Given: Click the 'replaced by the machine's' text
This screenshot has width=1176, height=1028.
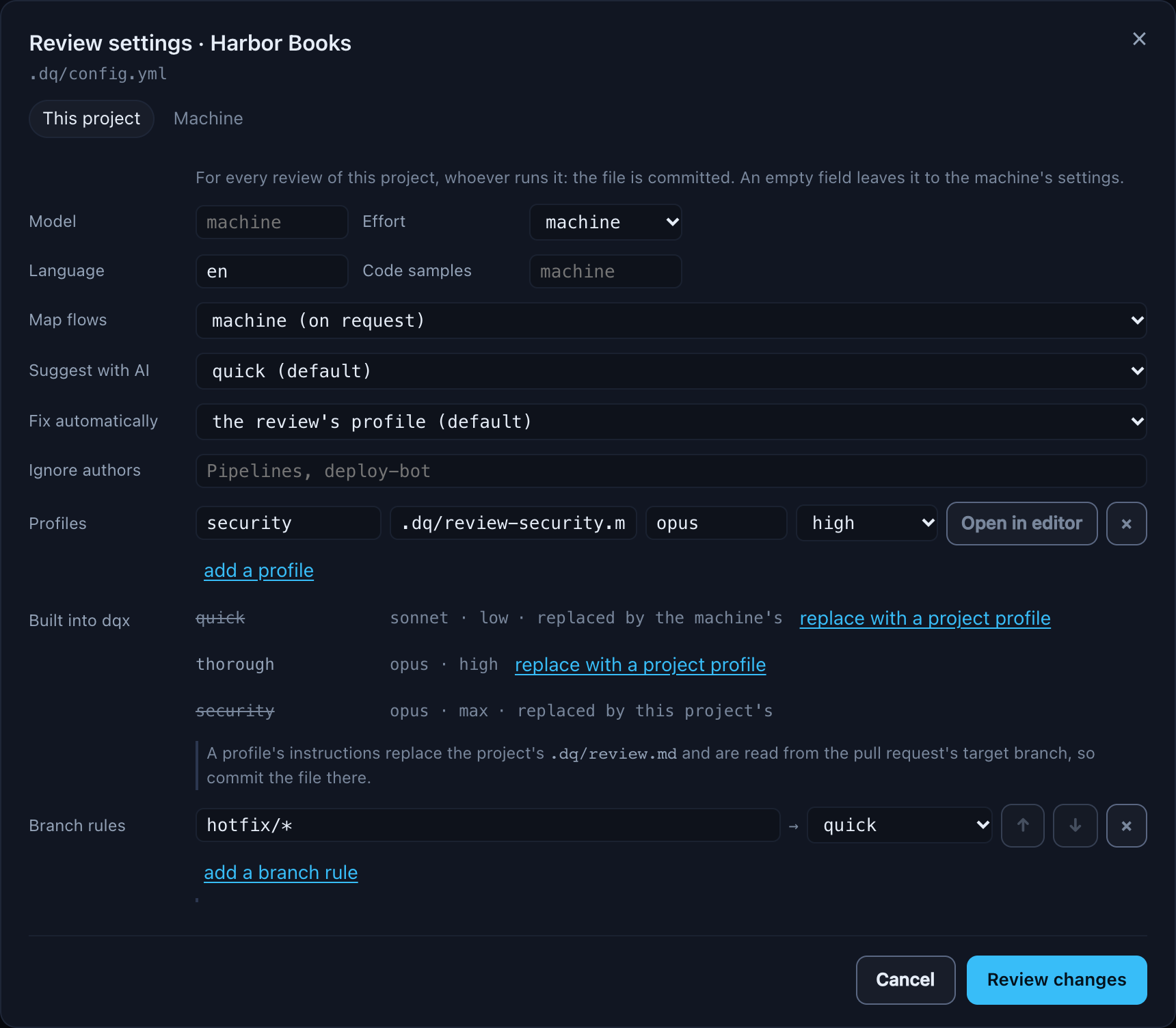Looking at the screenshot, I should [x=660, y=618].
